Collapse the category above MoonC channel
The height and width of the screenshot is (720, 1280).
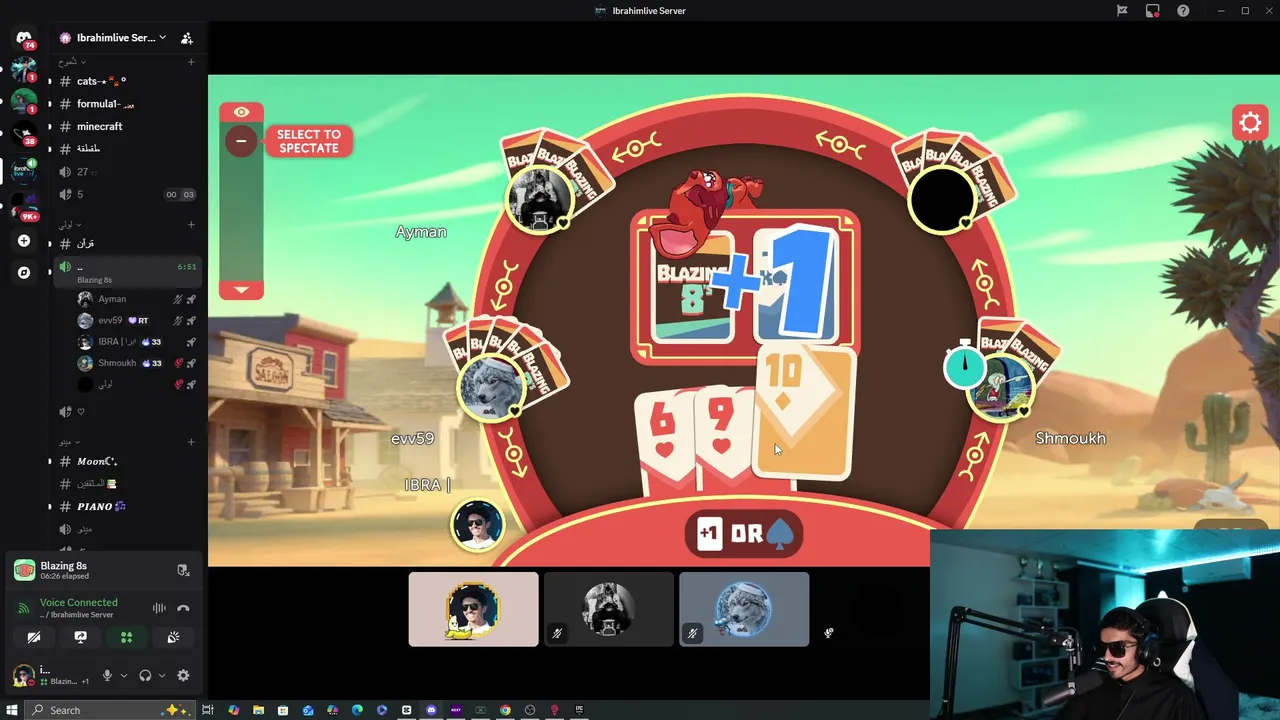[68, 441]
